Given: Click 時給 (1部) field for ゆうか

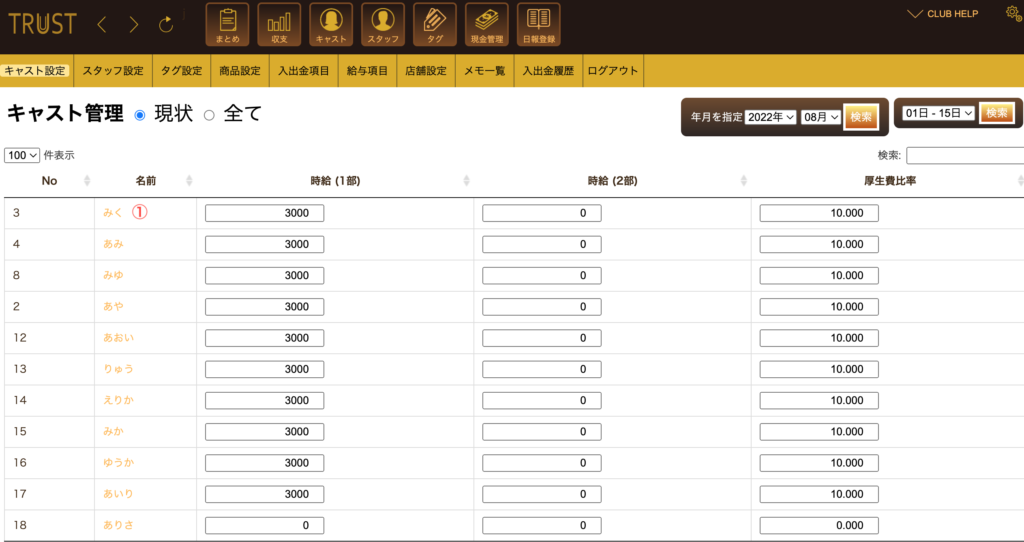Looking at the screenshot, I should [264, 463].
